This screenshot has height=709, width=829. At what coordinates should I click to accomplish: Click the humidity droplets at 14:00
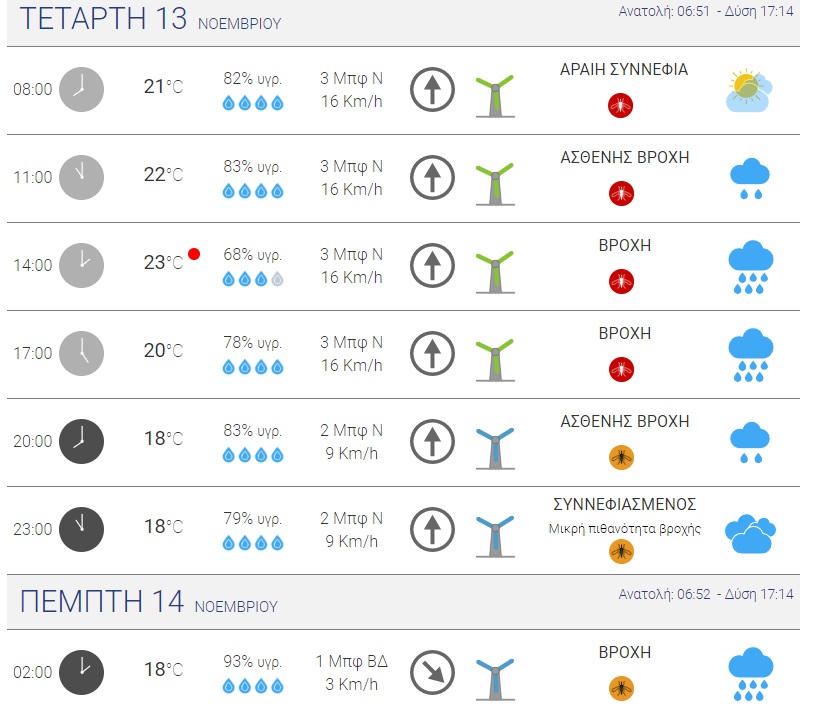point(253,280)
